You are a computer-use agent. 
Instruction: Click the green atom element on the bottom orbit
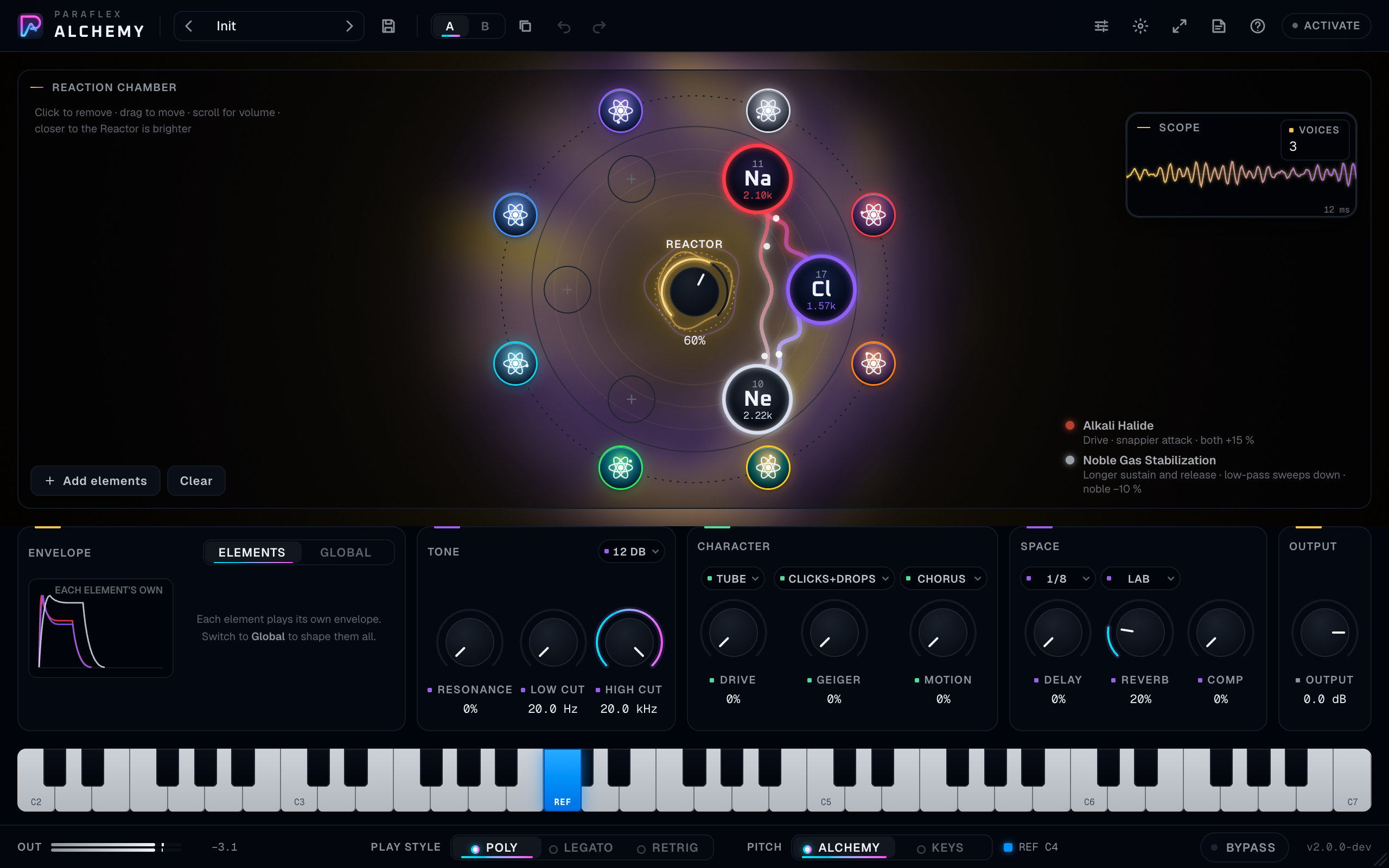pos(621,467)
